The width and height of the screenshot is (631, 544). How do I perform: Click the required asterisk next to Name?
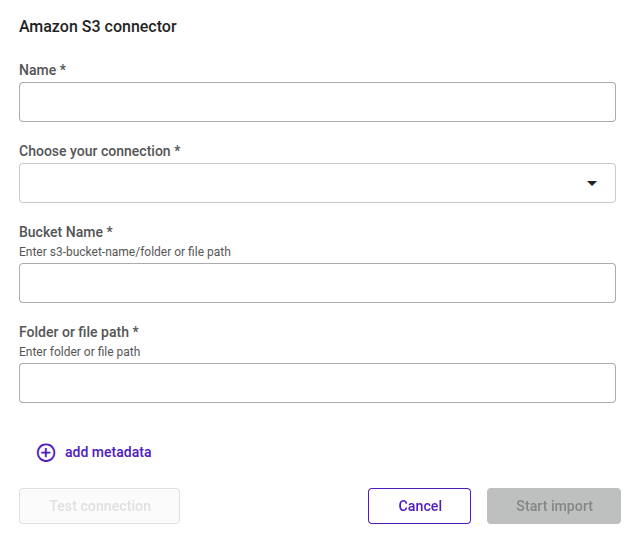coord(63,69)
